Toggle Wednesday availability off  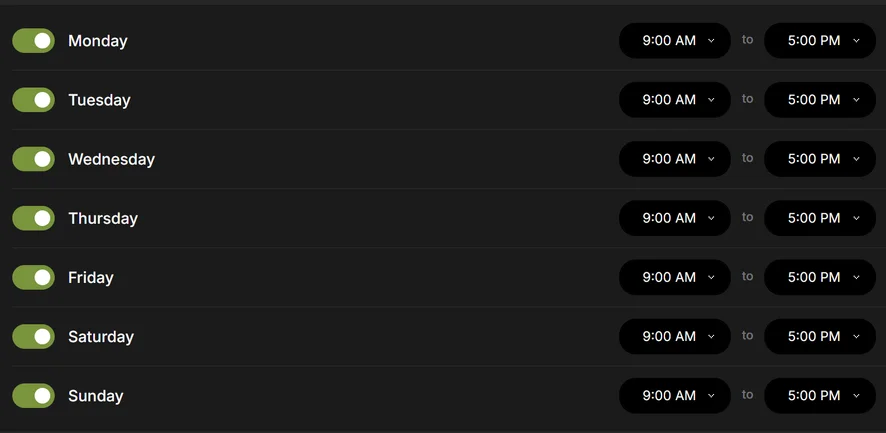pyautogui.click(x=33, y=159)
